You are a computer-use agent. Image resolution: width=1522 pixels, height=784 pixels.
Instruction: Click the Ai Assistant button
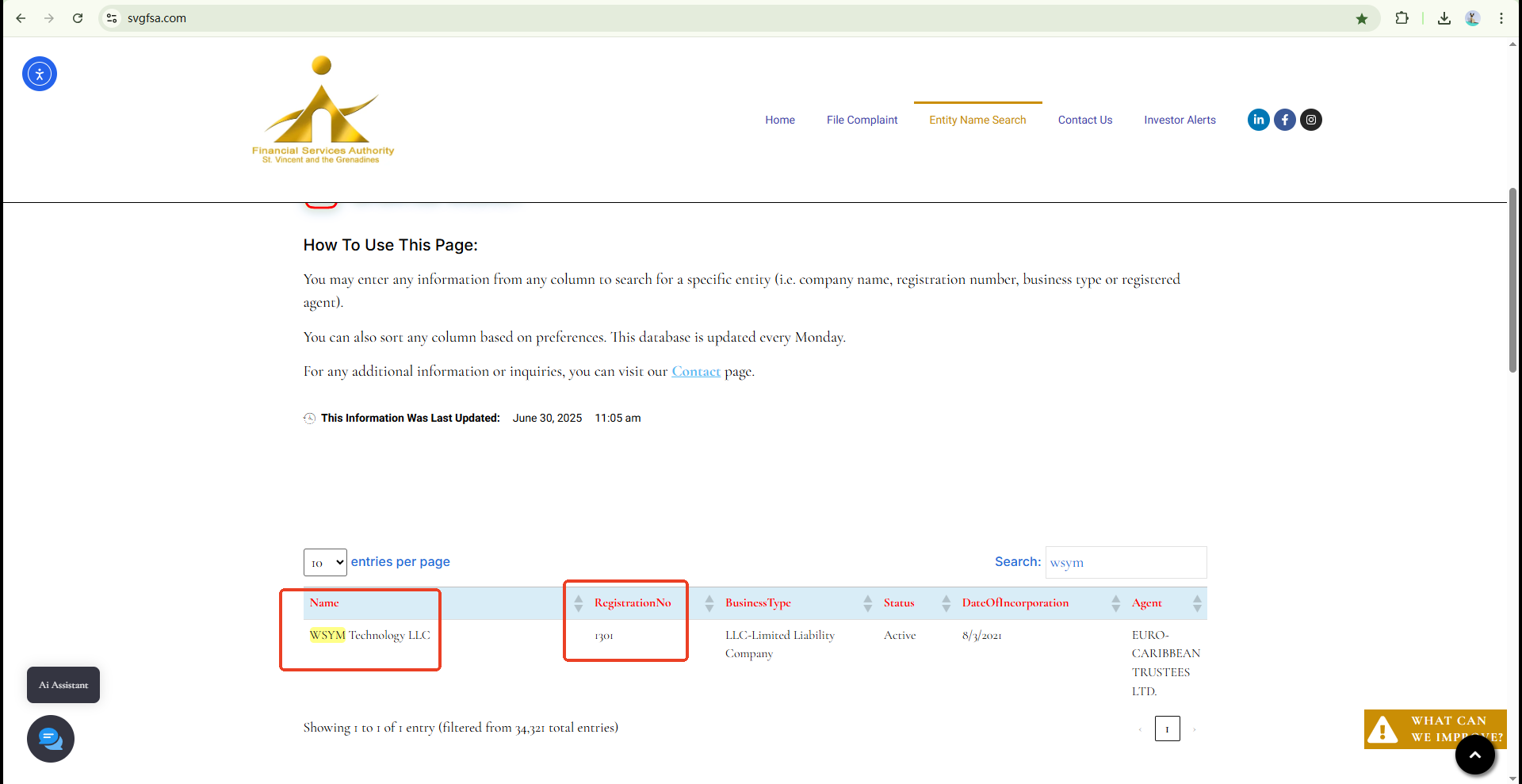(x=63, y=685)
